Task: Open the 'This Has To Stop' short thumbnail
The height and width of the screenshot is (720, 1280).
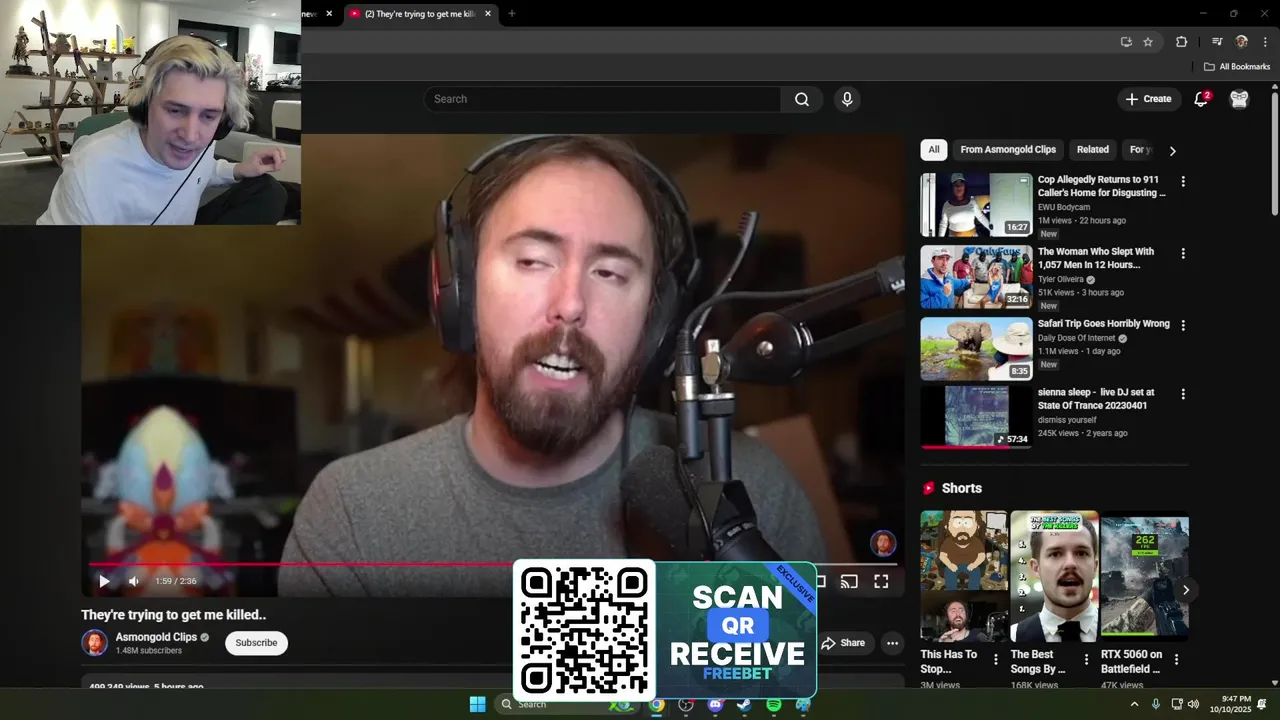Action: (964, 576)
